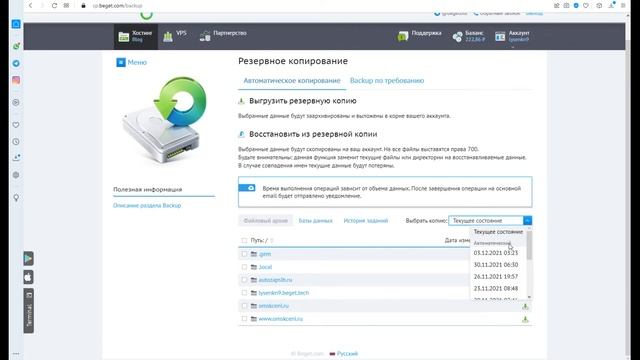Image resolution: width=640 pixels, height=360 pixels.
Task: Click the address bar padlock icon
Action: 83,6
